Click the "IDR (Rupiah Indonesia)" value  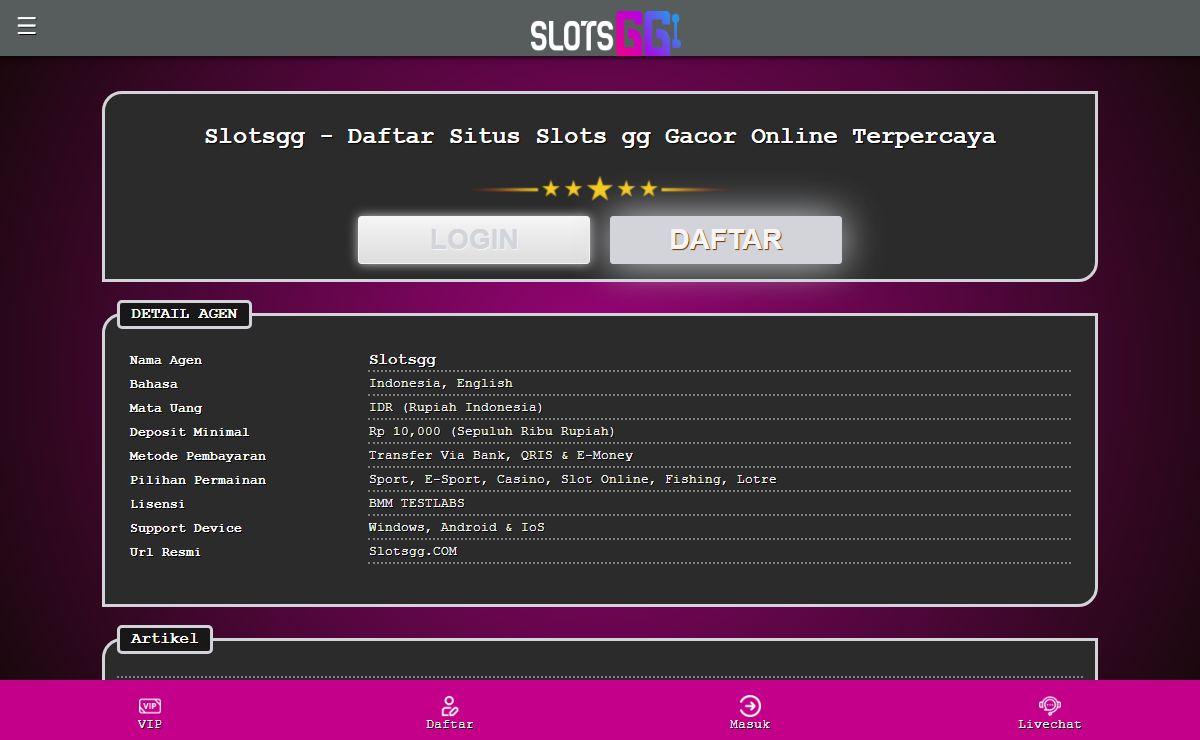tap(456, 408)
